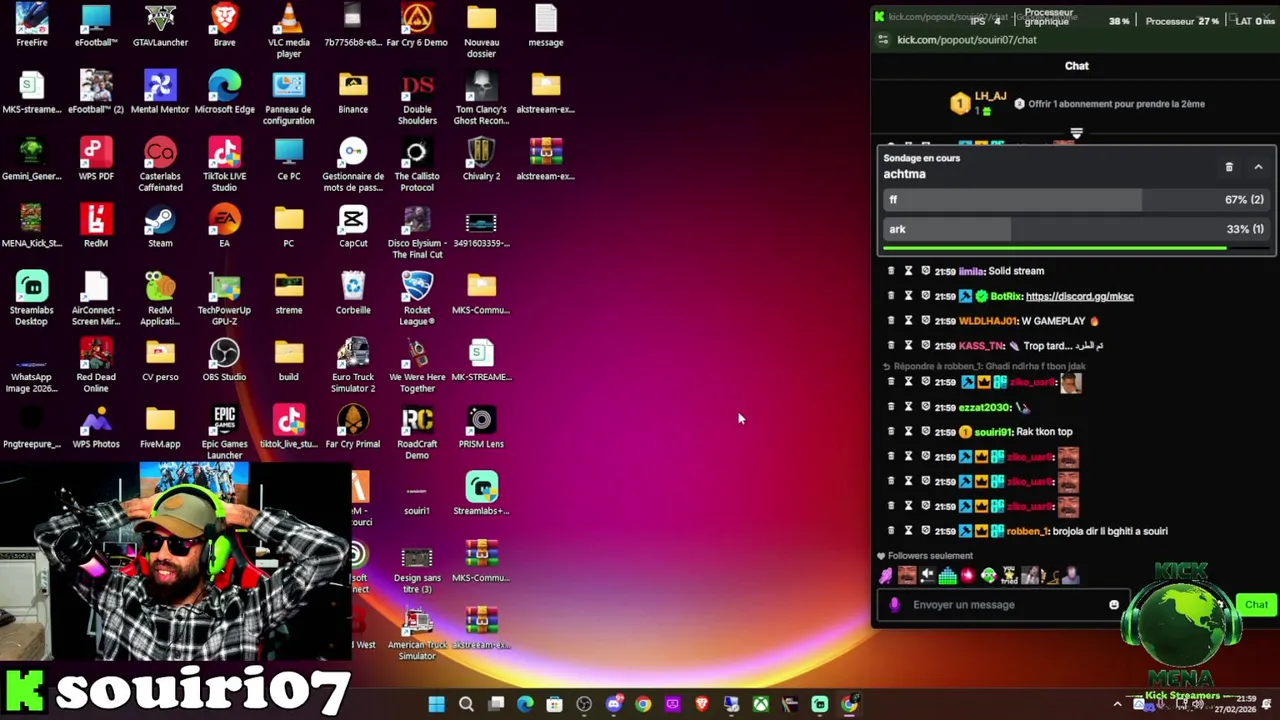Open Discord from the taskbar
Image resolution: width=1280 pixels, height=720 pixels.
(x=614, y=704)
